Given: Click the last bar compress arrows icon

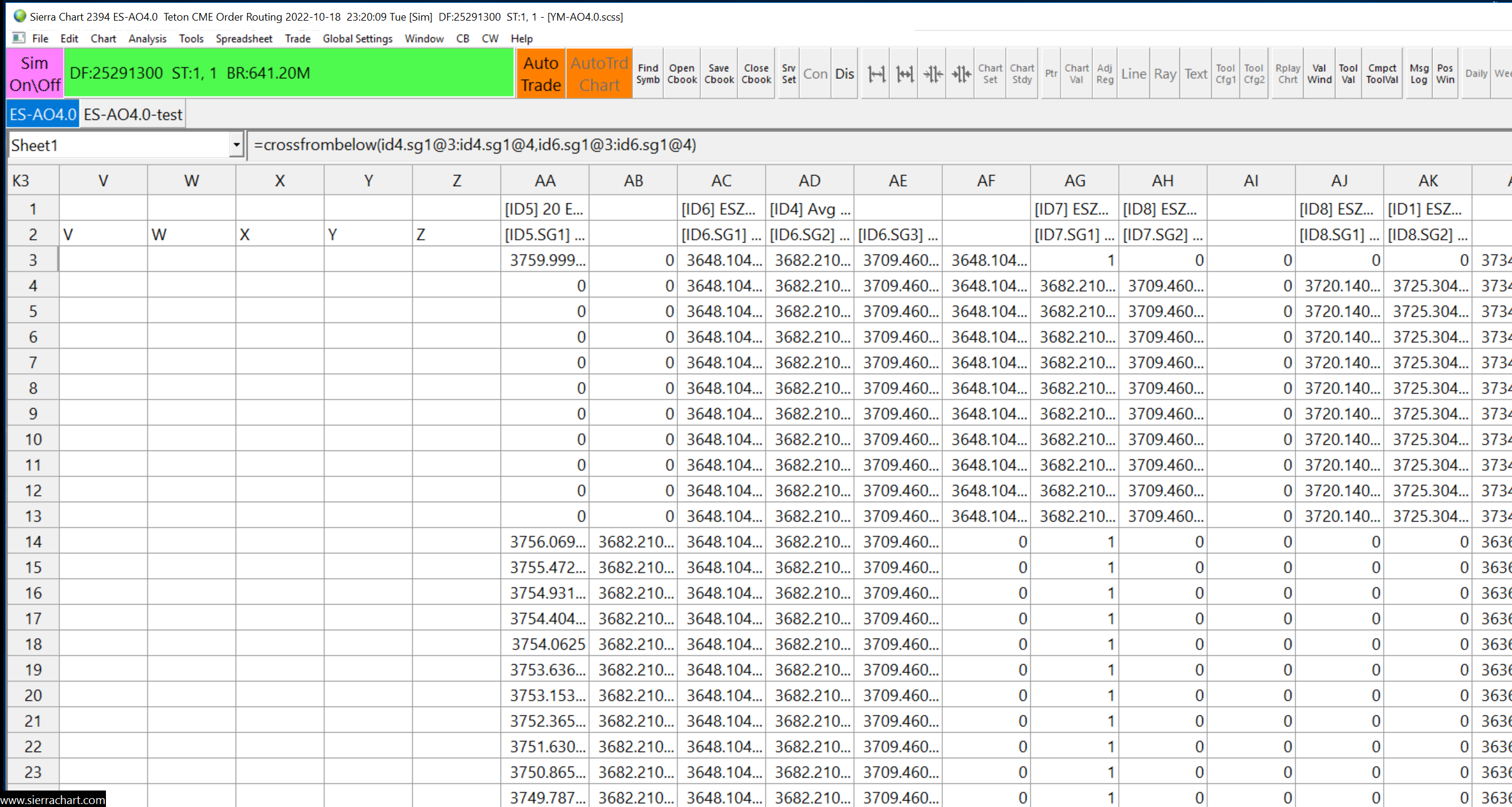Looking at the screenshot, I should [x=961, y=74].
